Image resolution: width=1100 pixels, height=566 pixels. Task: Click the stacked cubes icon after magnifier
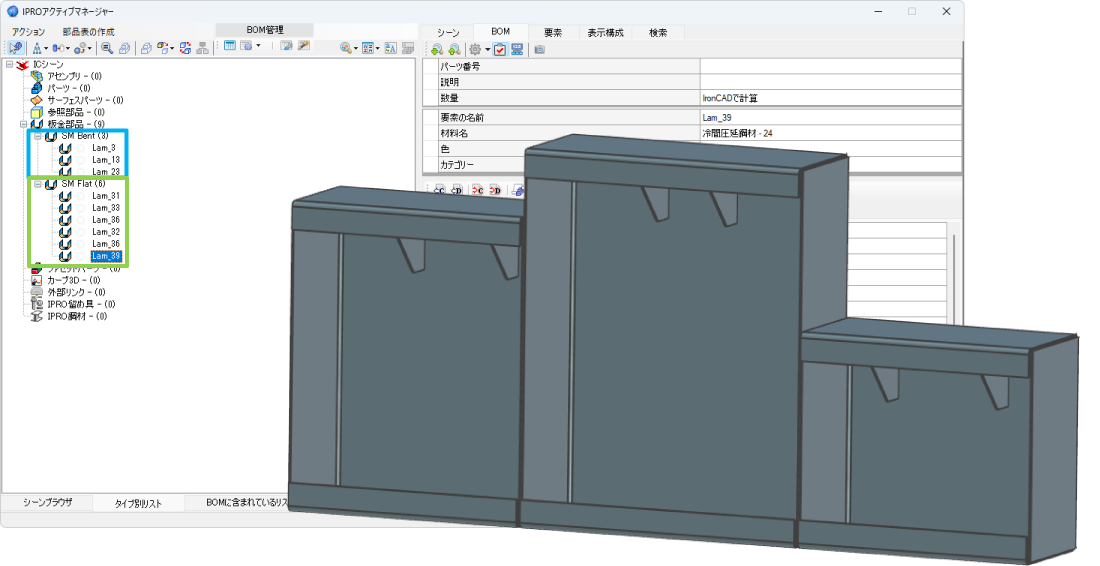coord(124,48)
